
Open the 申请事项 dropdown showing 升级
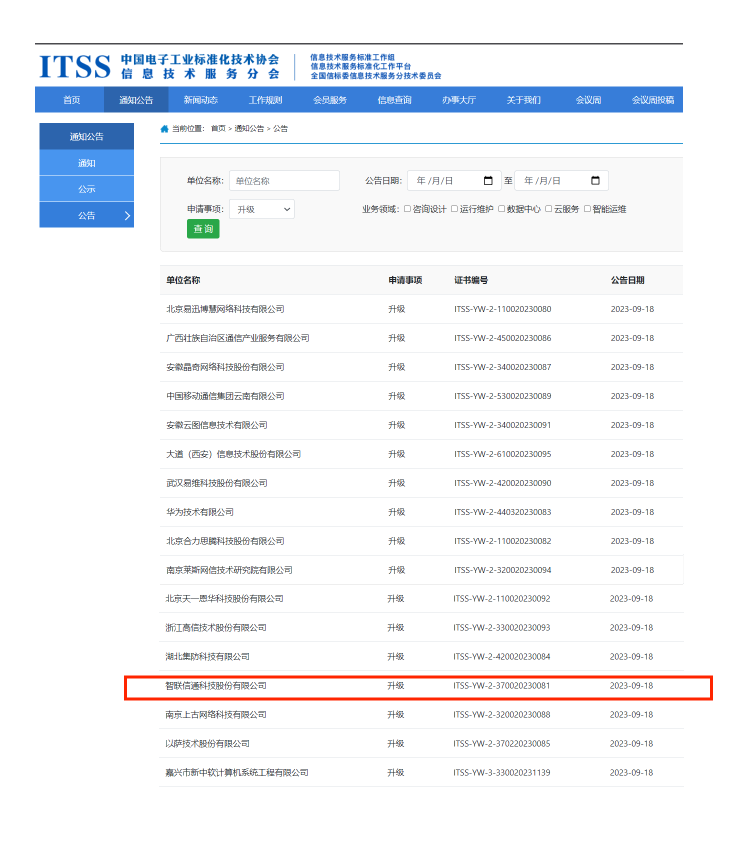click(x=261, y=209)
